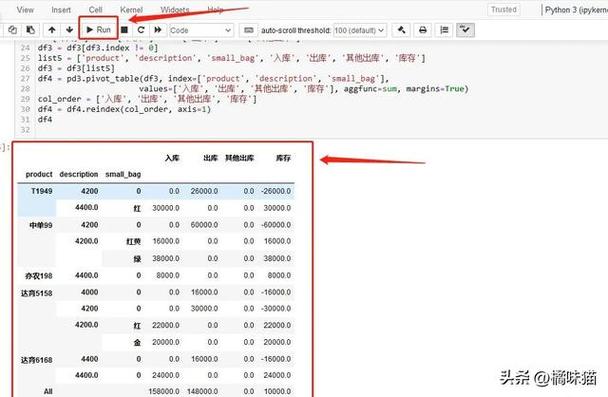This screenshot has width=608, height=397.
Task: Select the 中单99 product row label
Action: point(41,225)
